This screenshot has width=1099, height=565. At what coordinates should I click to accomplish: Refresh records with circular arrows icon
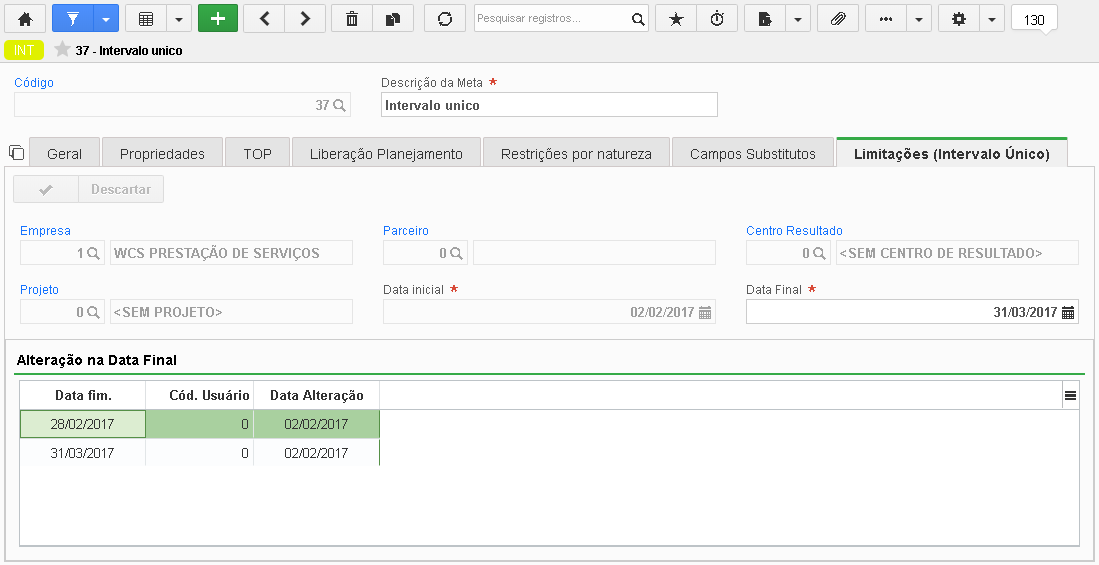click(x=445, y=19)
